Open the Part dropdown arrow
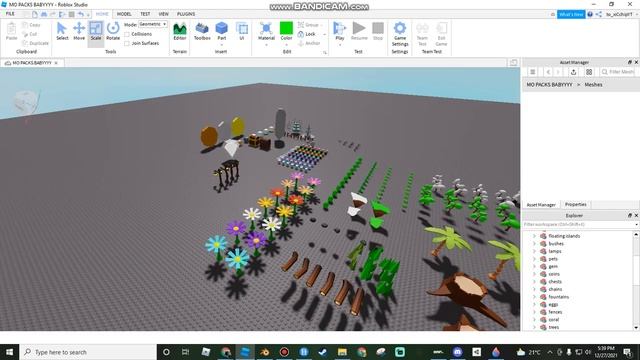The height and width of the screenshot is (360, 640). (222, 44)
